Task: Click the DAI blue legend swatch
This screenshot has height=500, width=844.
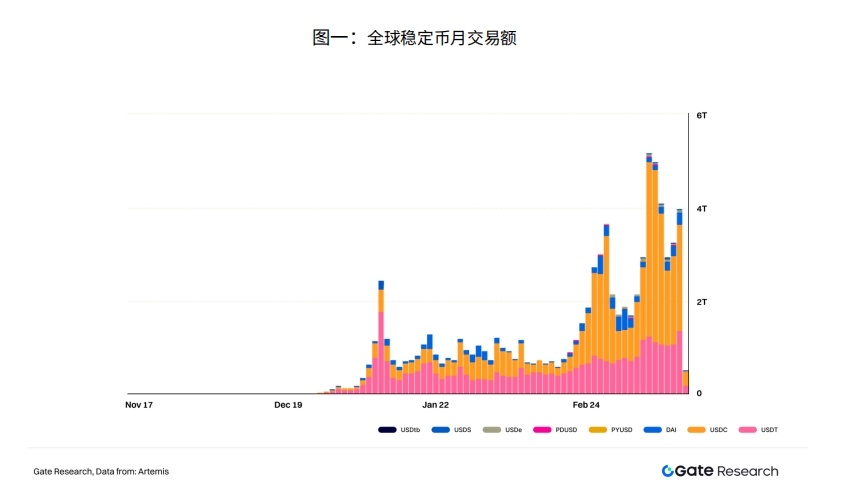Action: pos(652,429)
